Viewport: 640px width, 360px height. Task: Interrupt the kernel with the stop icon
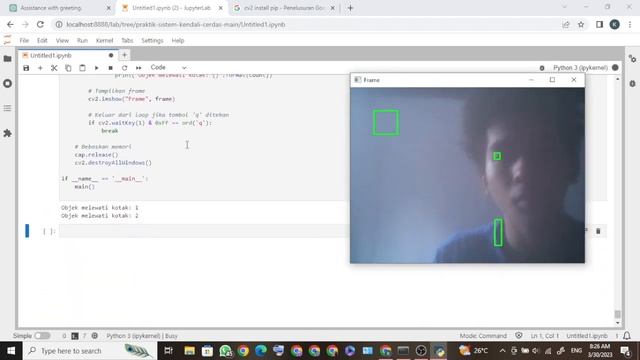coord(110,68)
